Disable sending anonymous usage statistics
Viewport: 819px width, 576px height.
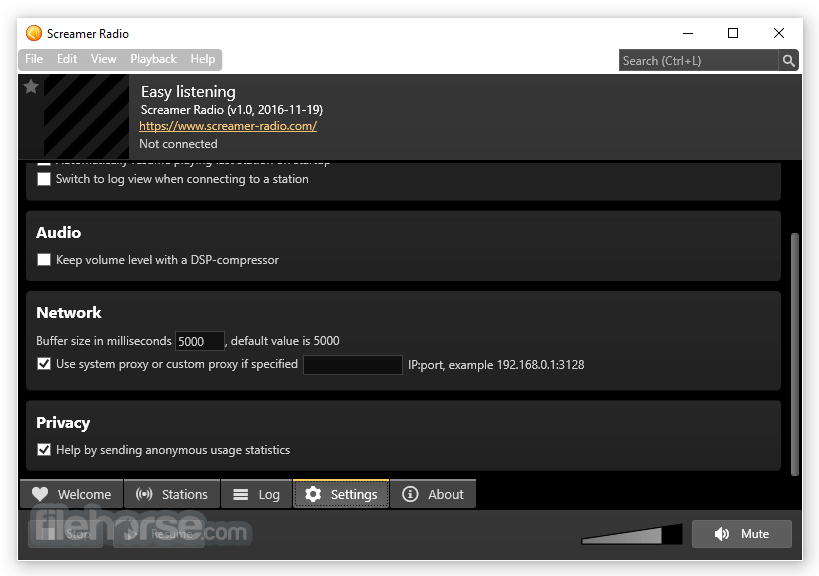(x=44, y=449)
